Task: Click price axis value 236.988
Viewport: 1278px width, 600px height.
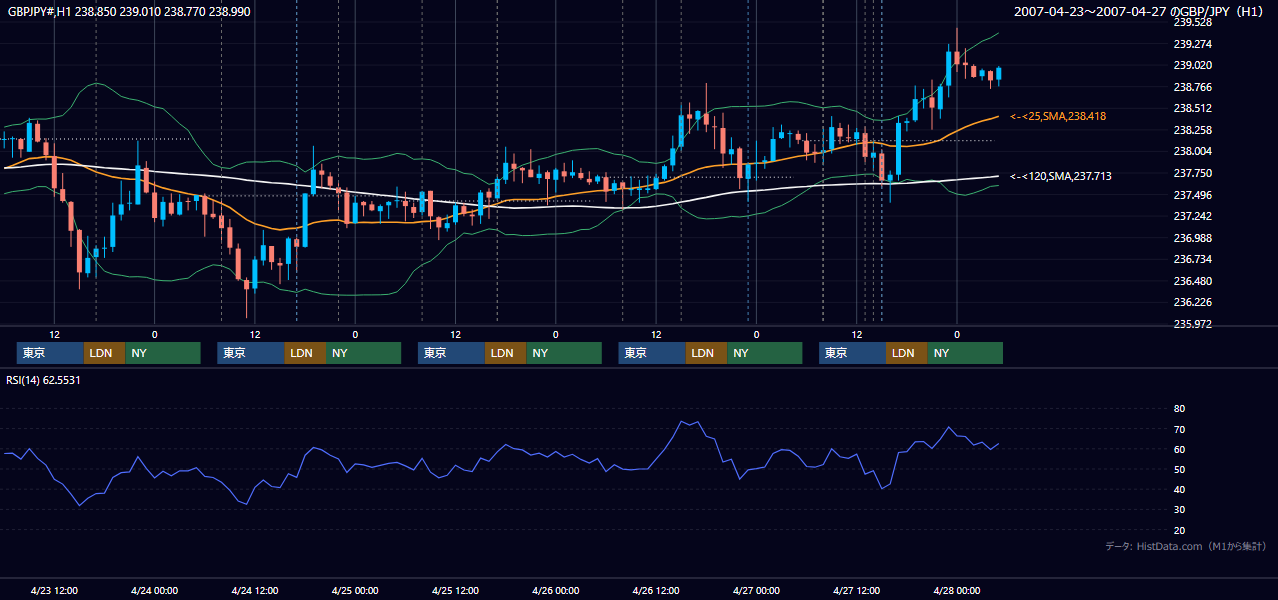Action: (x=1193, y=238)
